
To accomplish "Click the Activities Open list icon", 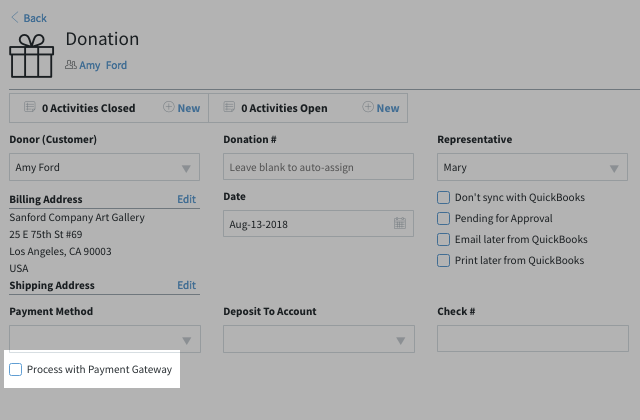I will point(229,107).
